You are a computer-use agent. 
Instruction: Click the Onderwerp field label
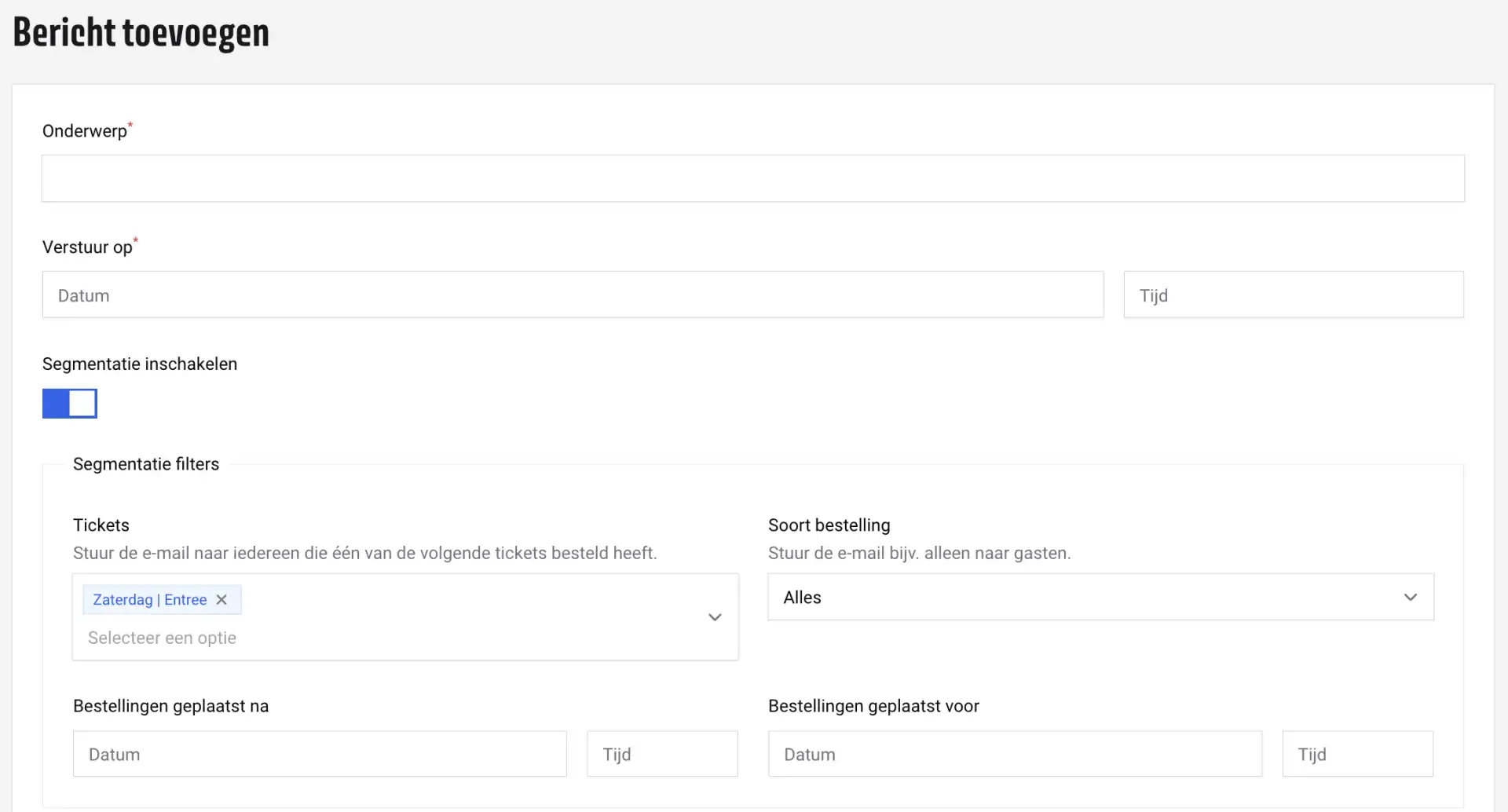point(85,131)
